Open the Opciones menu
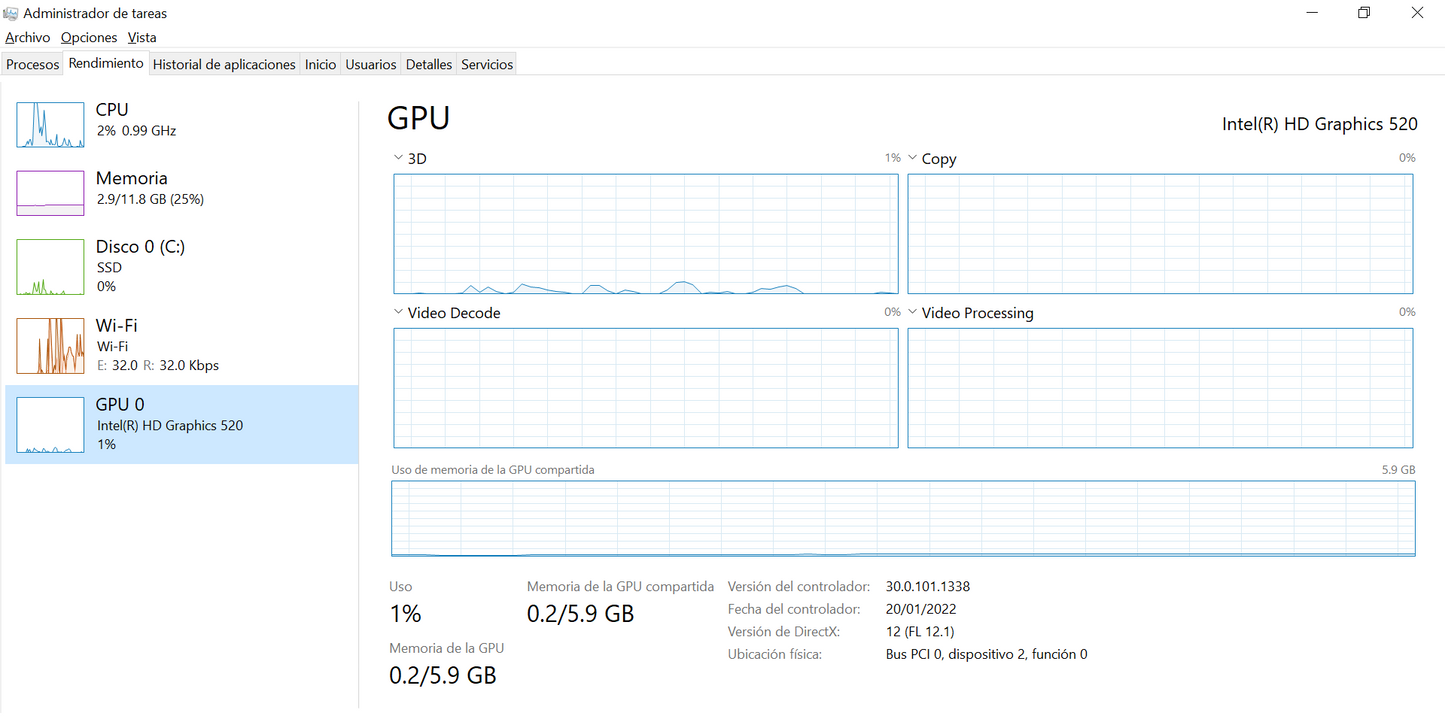Viewport: 1445px width, 719px height. (x=89, y=37)
